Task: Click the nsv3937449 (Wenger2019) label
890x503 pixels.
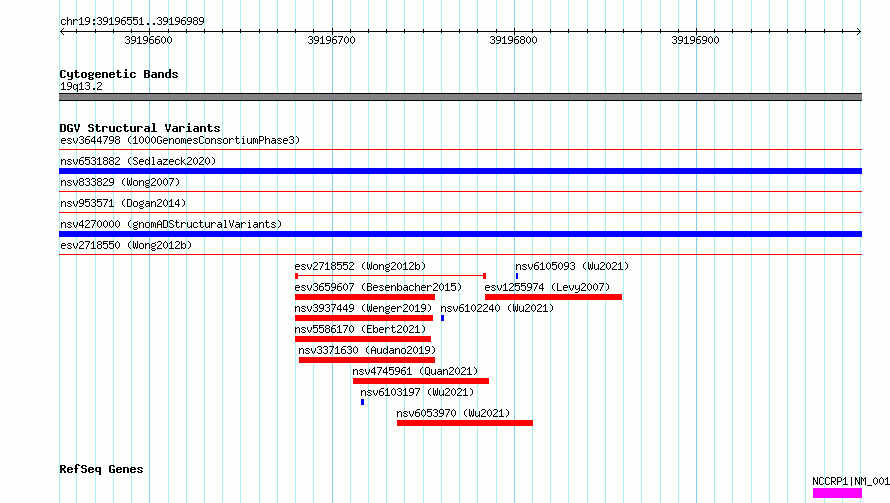Action: 363,308
